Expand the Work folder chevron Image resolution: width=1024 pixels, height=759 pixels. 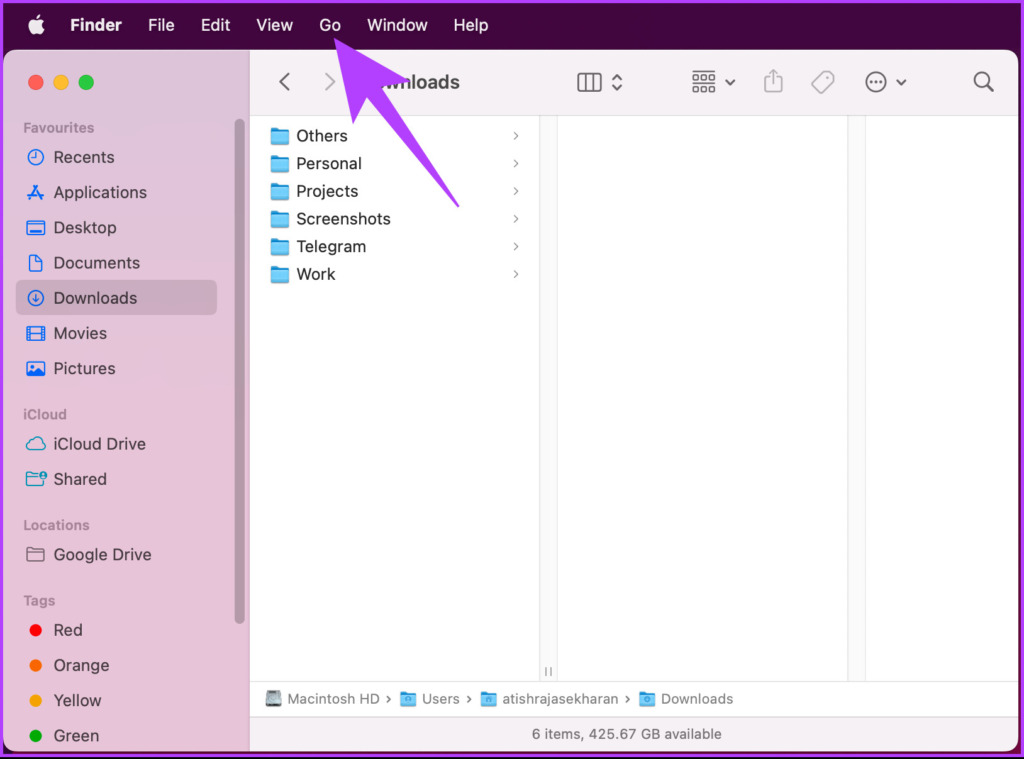(x=516, y=274)
